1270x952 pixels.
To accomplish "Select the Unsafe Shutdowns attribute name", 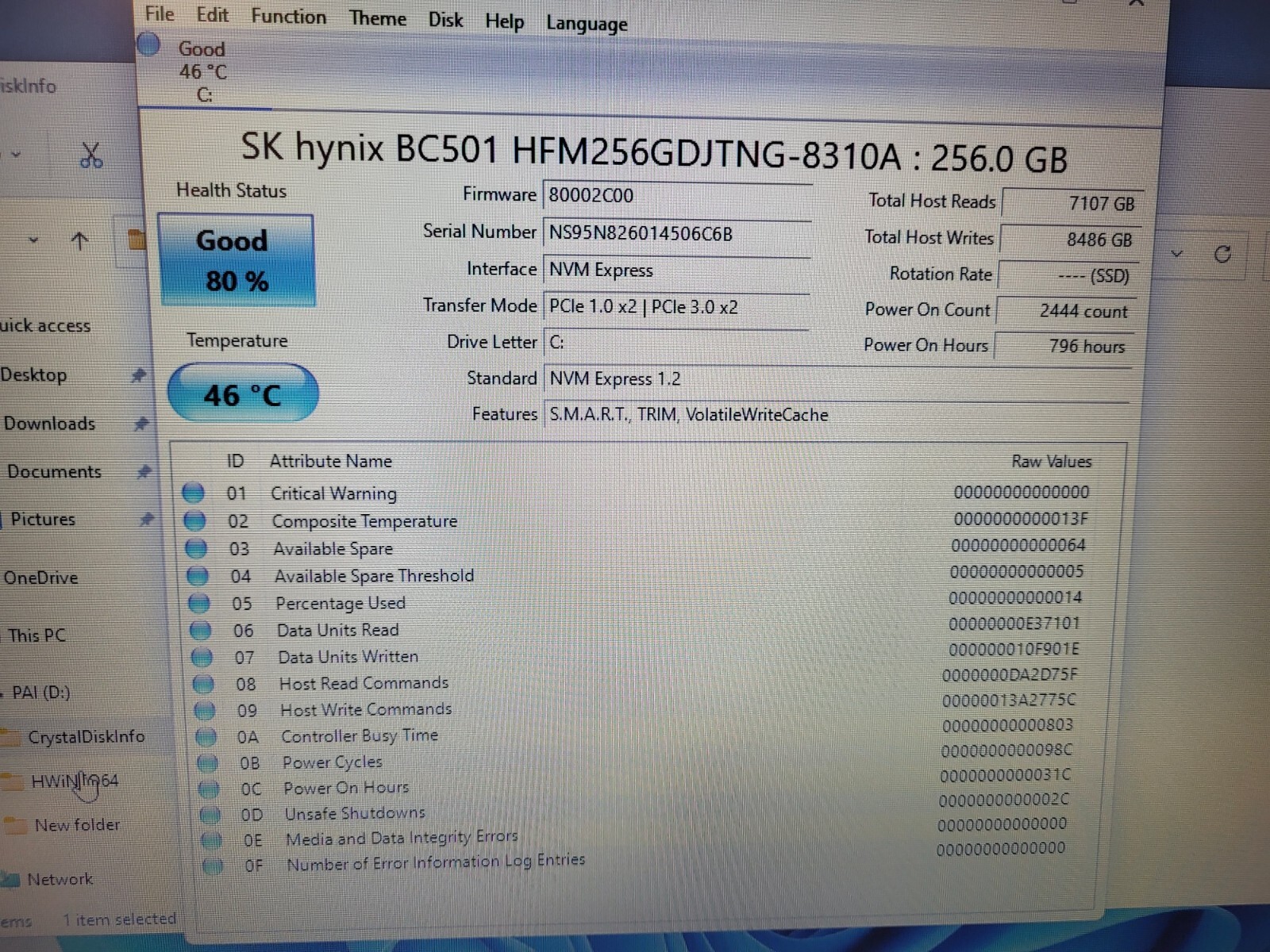I will coord(355,814).
